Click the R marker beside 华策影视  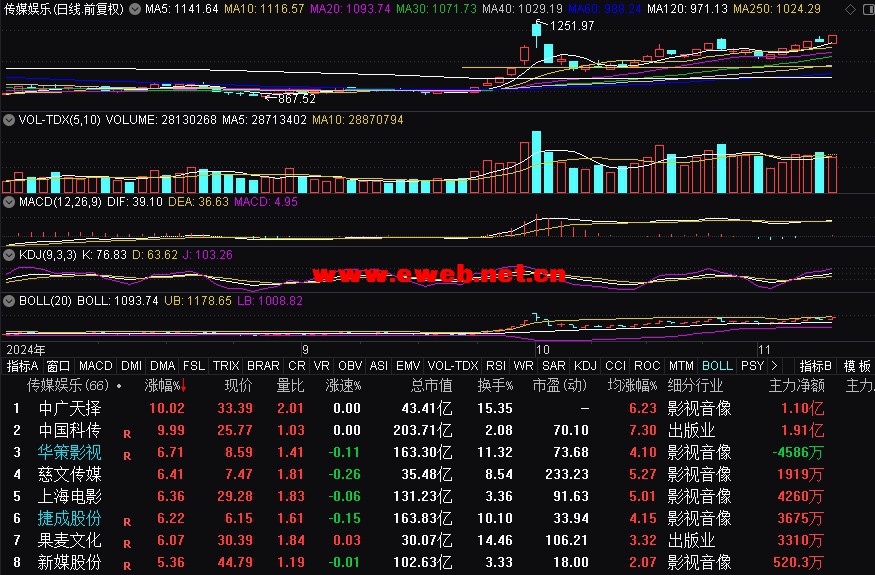pos(127,456)
